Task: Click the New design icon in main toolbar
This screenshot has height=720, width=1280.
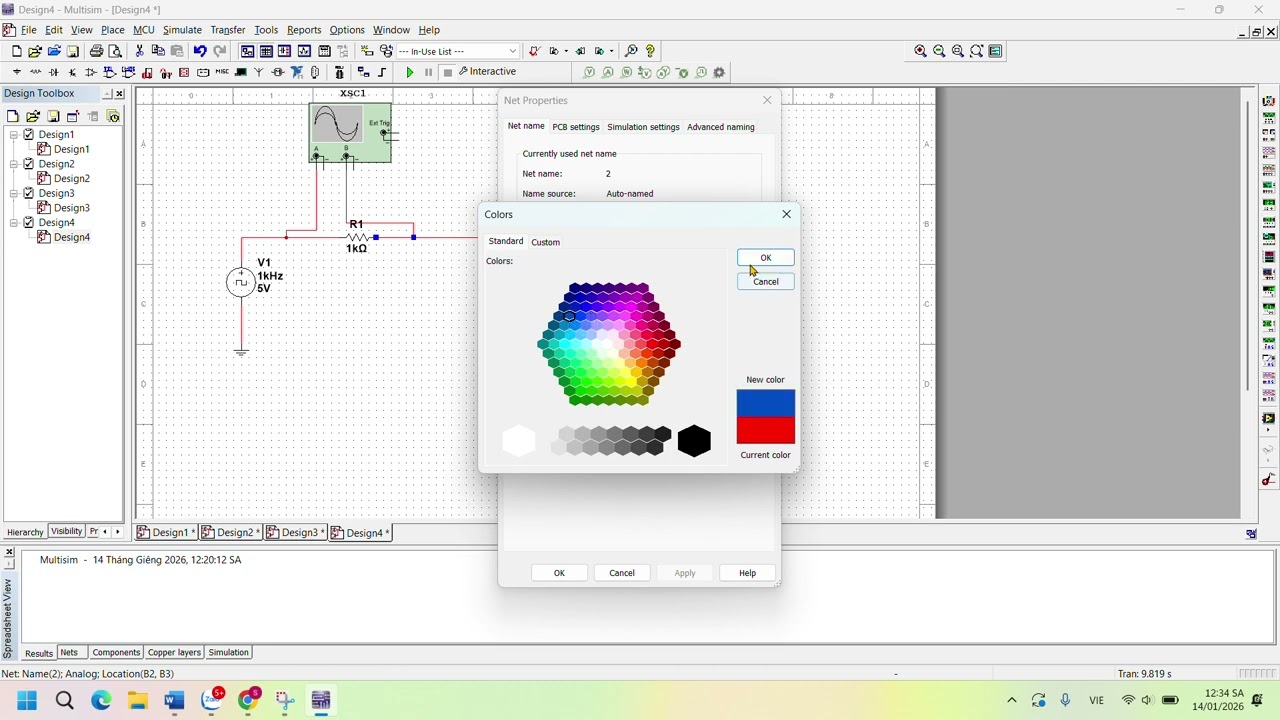Action: [16, 51]
